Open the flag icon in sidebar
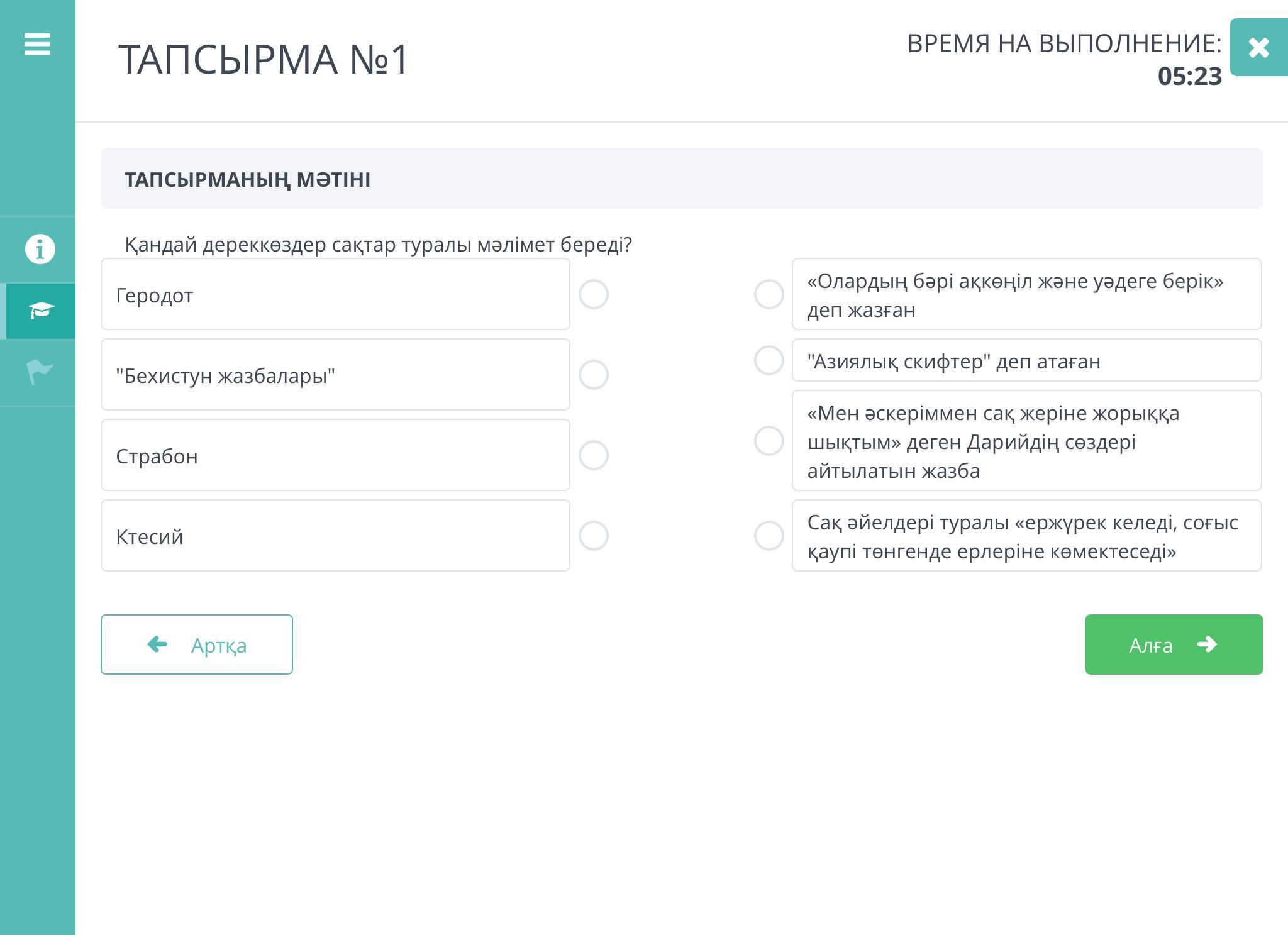1288x935 pixels. (x=40, y=372)
